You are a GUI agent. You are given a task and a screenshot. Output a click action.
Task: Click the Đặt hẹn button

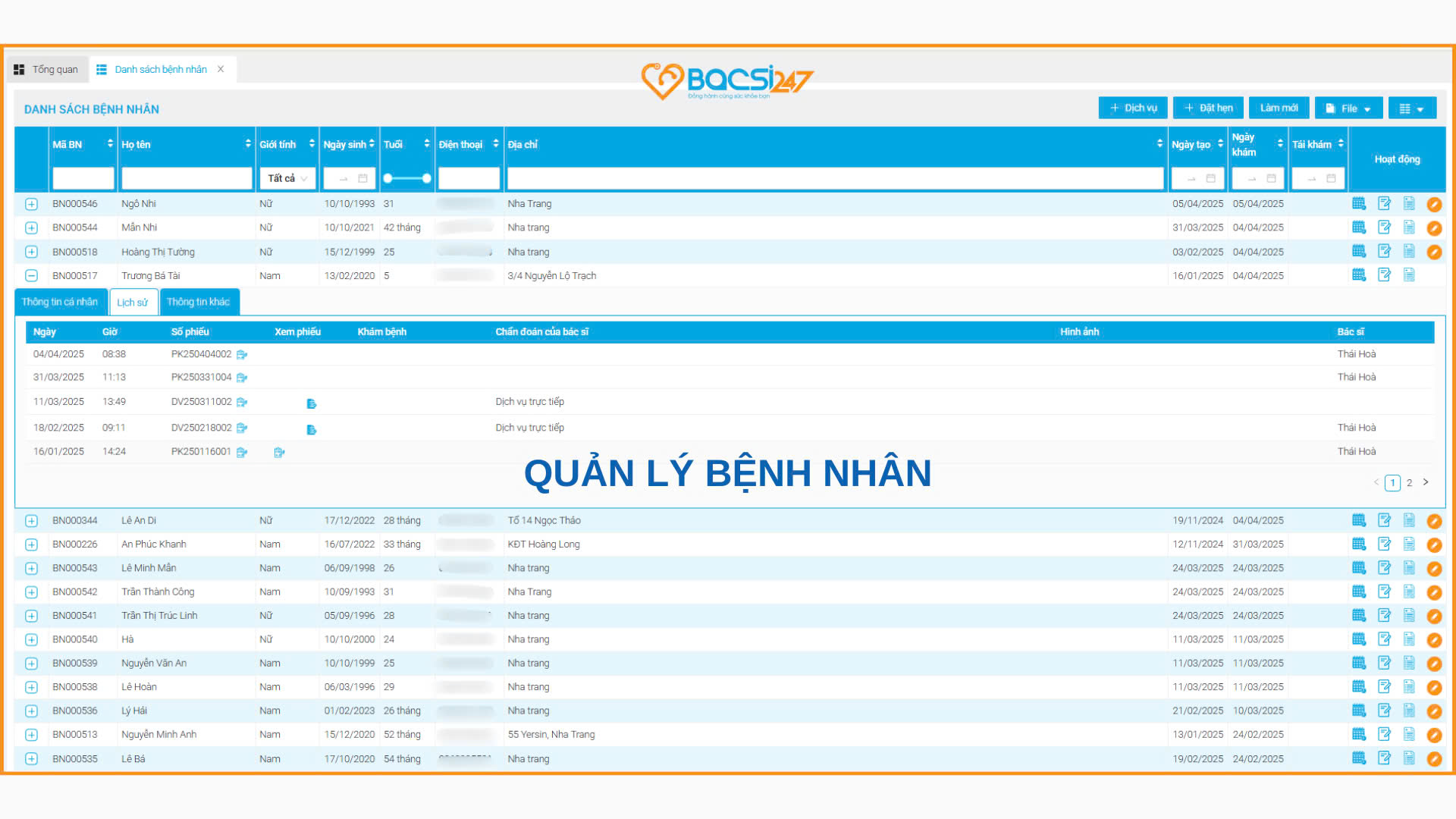(1208, 108)
